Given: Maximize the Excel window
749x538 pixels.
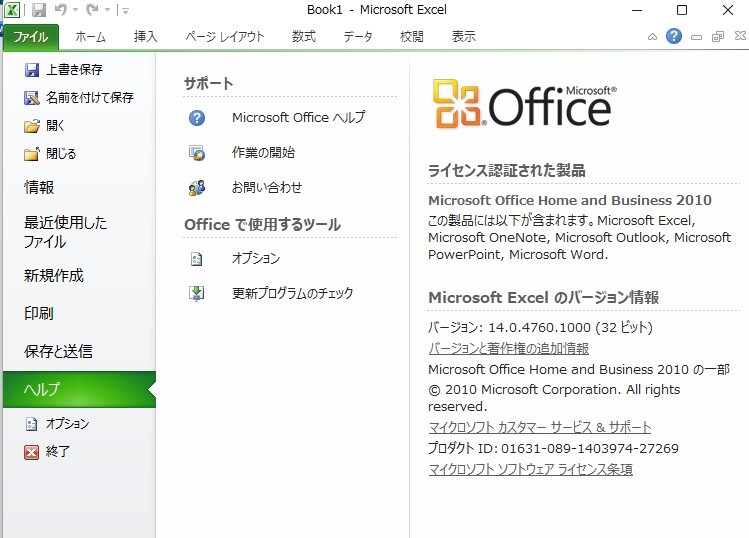Looking at the screenshot, I should pyautogui.click(x=682, y=10).
